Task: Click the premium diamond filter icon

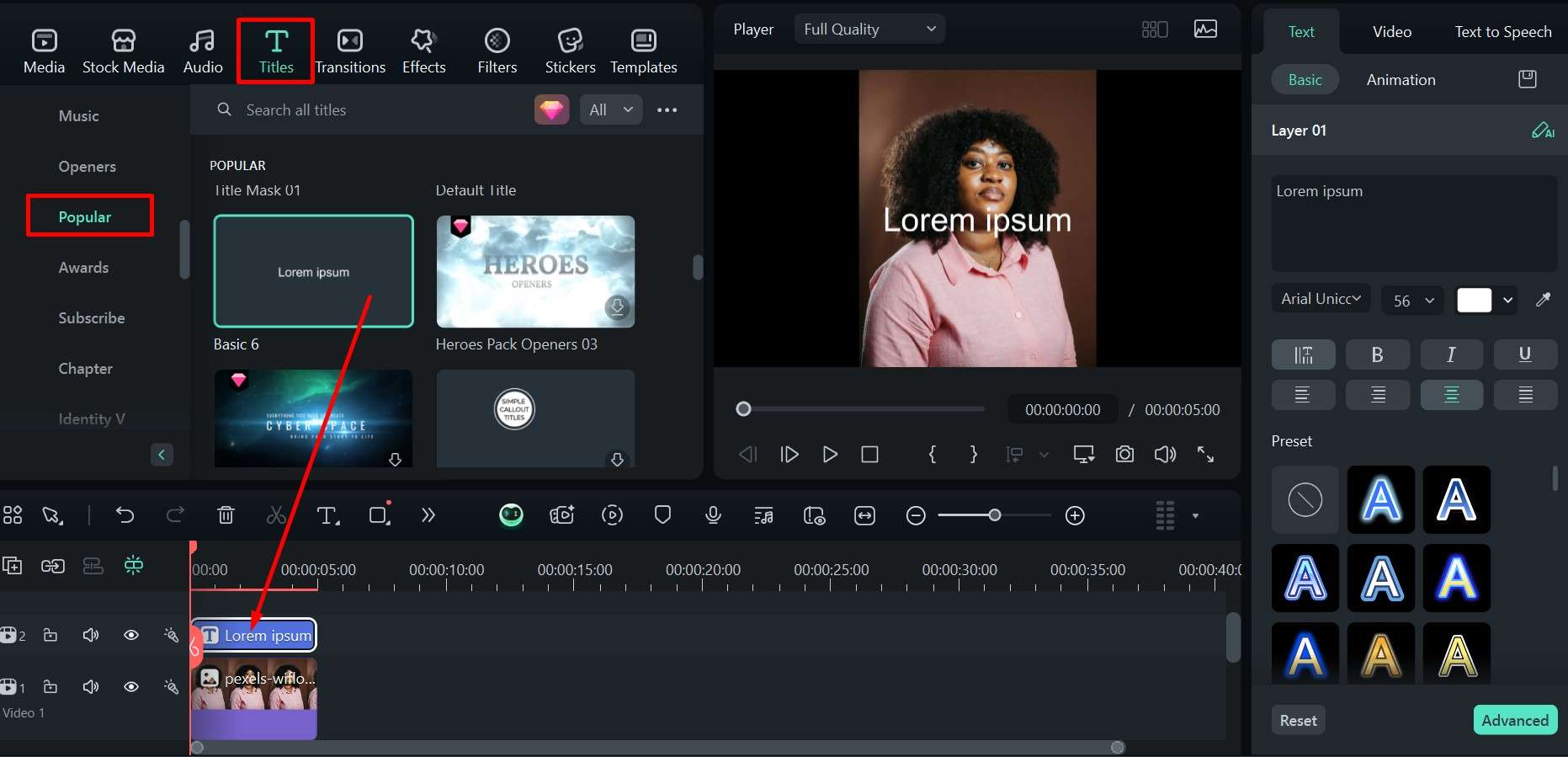Action: pyautogui.click(x=551, y=109)
